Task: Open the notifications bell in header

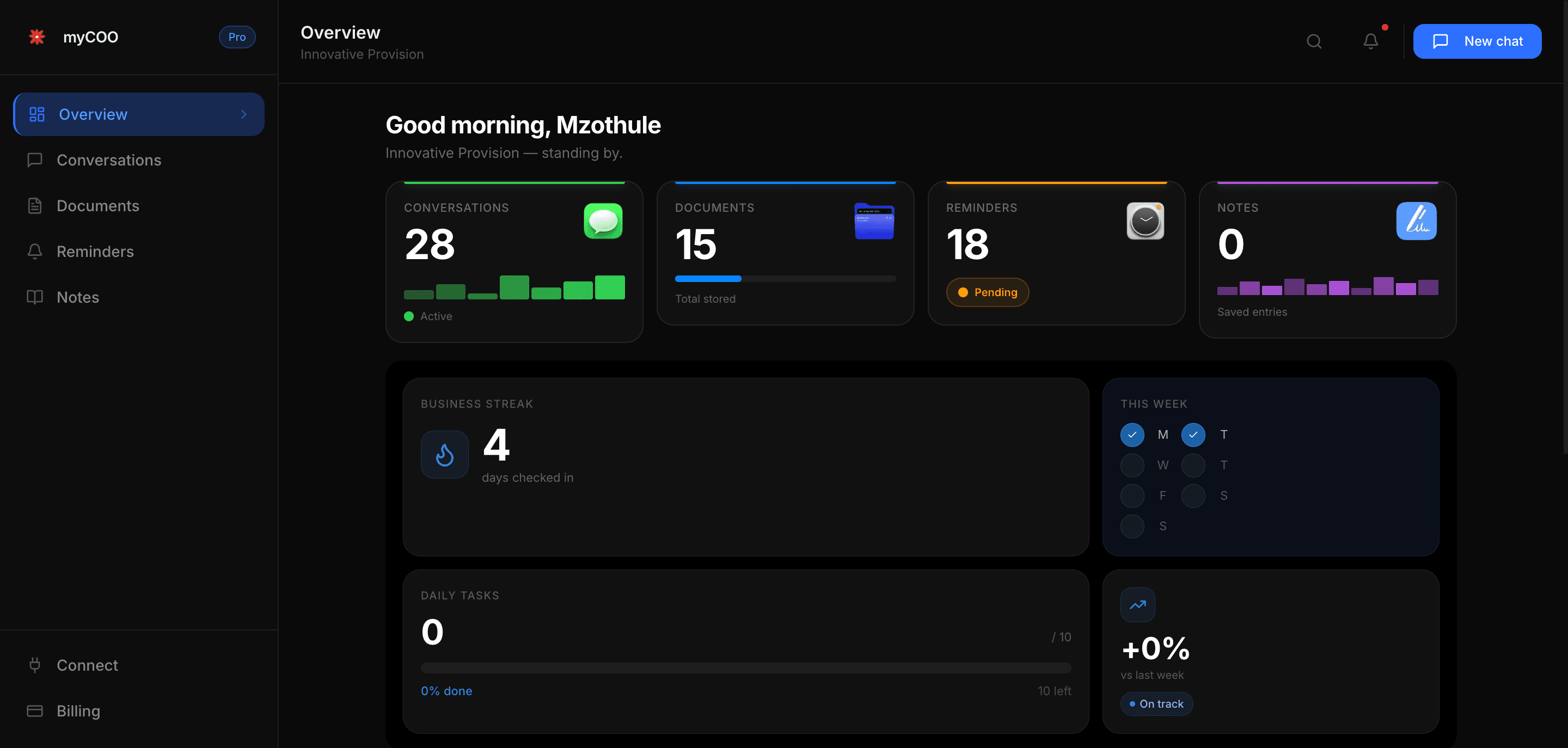Action: click(1371, 41)
